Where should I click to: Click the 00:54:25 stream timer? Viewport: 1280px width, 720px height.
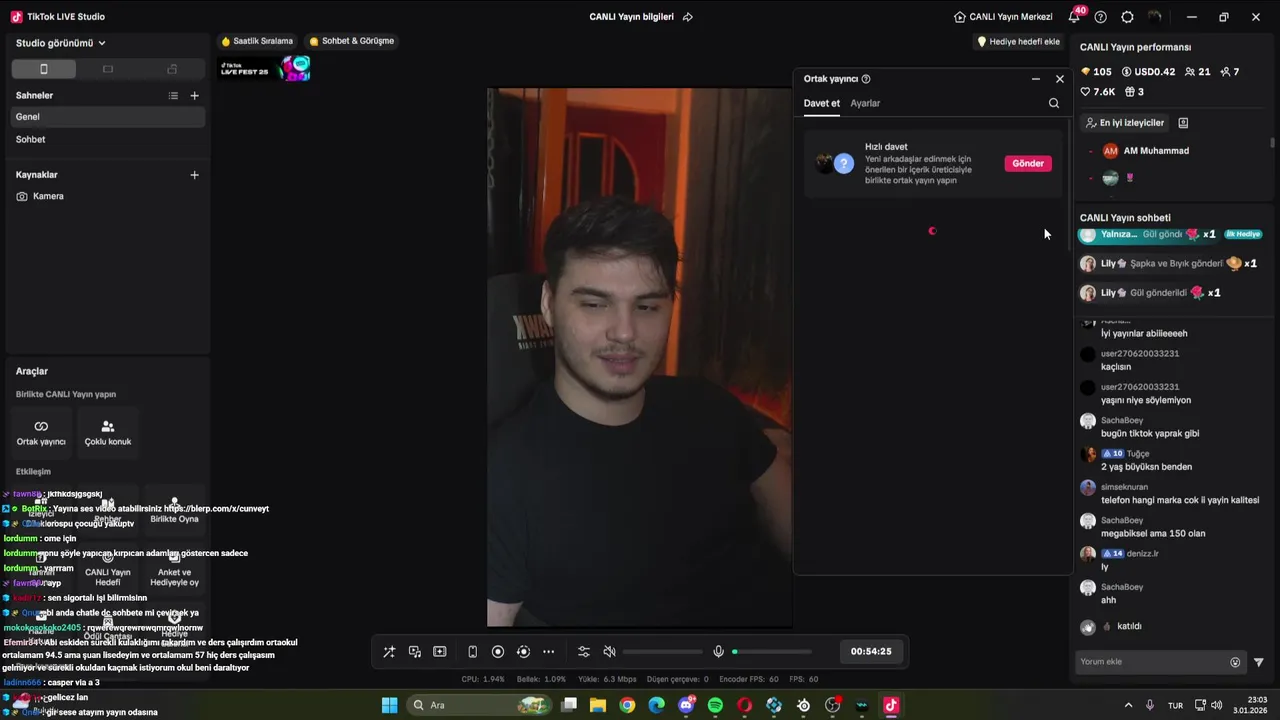click(871, 652)
